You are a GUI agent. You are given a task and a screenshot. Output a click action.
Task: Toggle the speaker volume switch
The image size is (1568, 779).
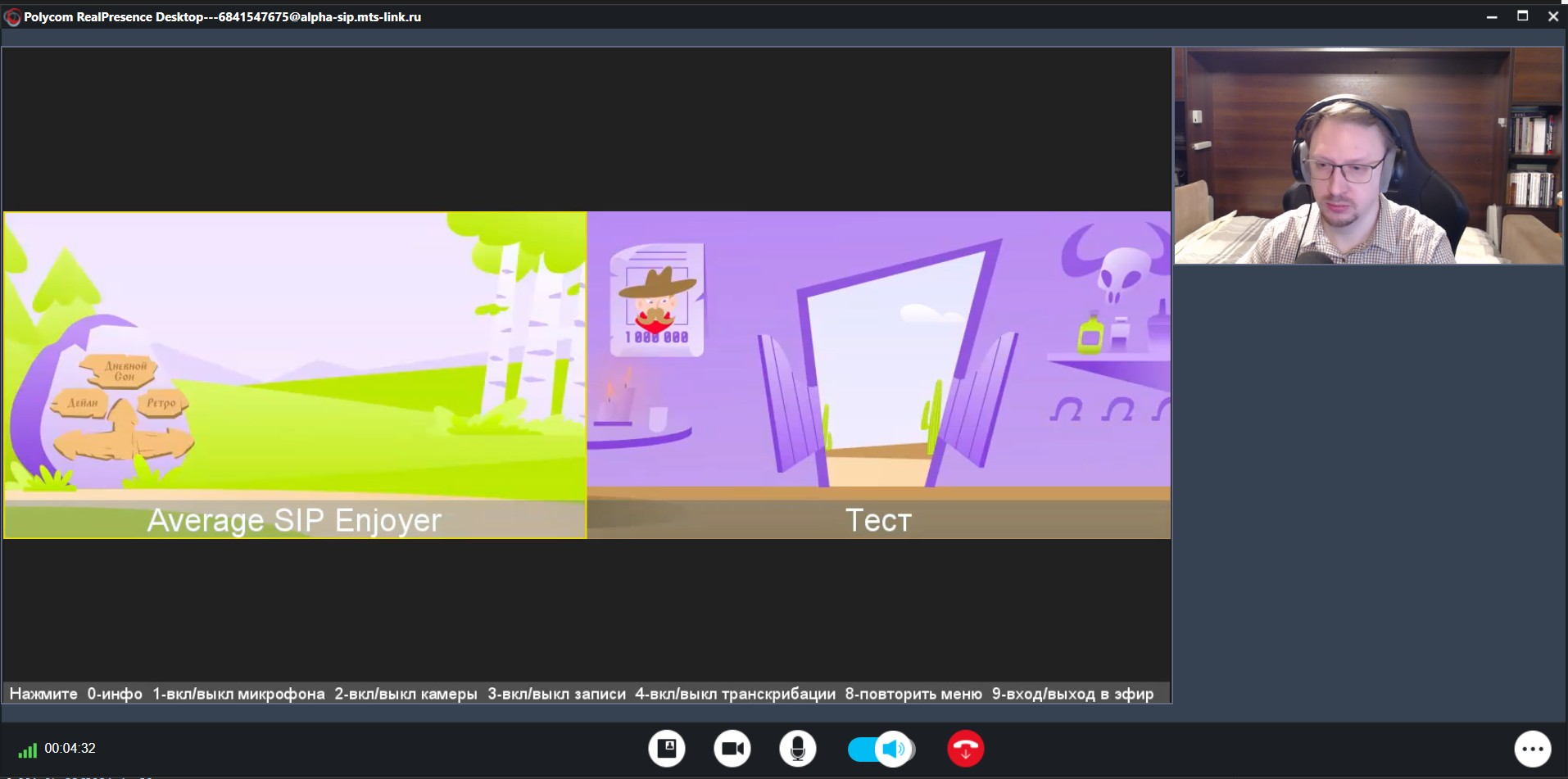tap(881, 749)
